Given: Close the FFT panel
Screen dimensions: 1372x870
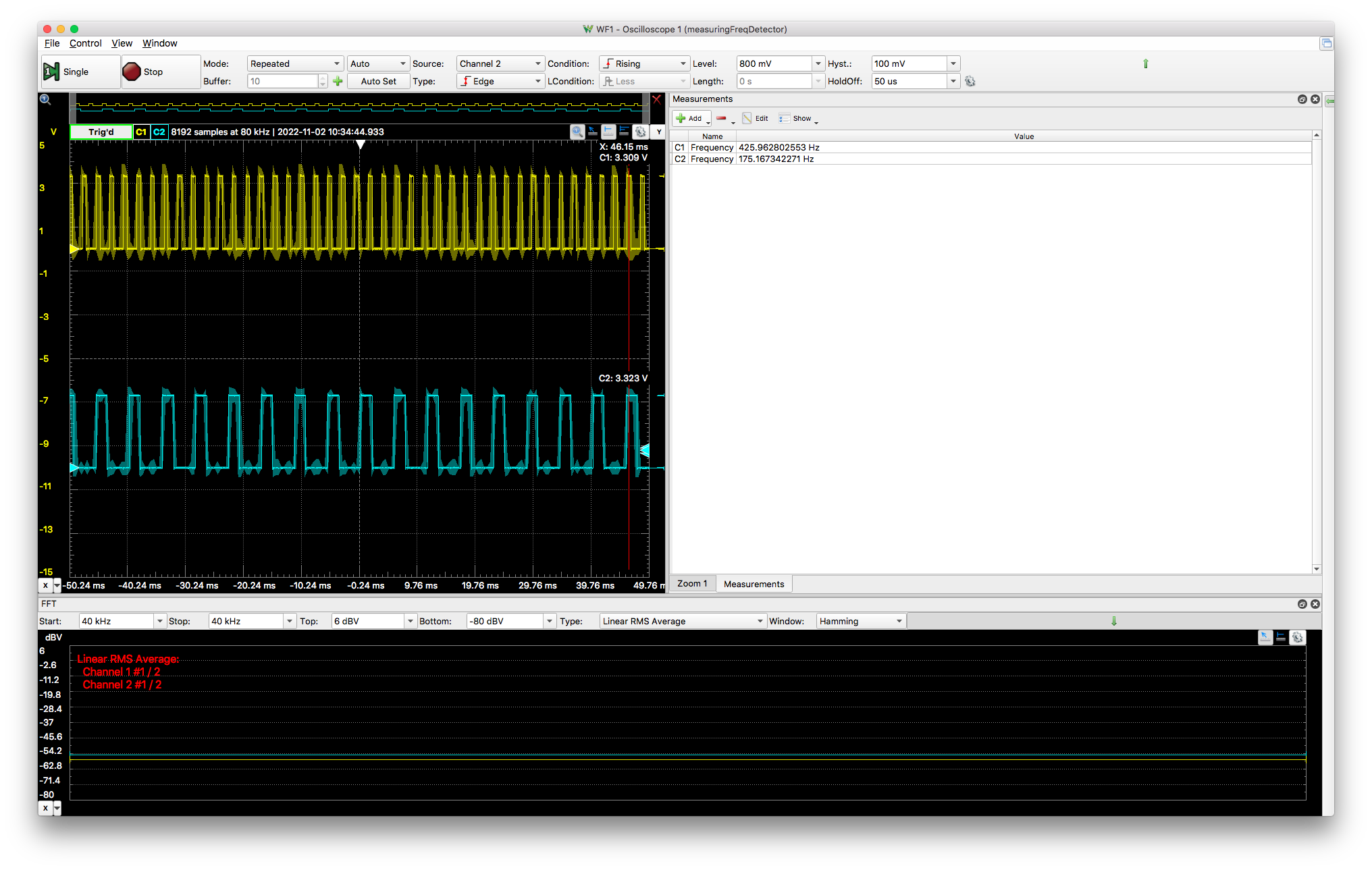Looking at the screenshot, I should [1315, 604].
